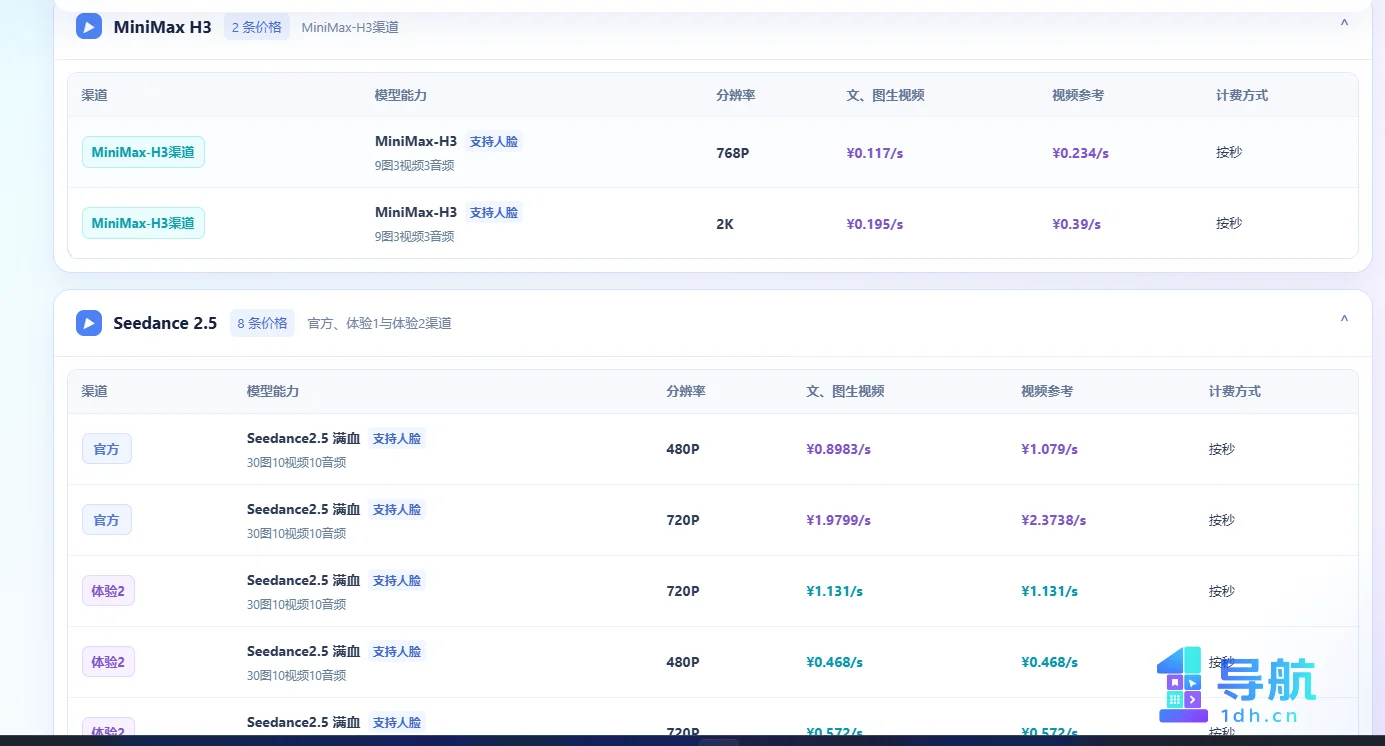Click the play icon beside MiniMax H3 title
The width and height of the screenshot is (1385, 746).
click(89, 26)
